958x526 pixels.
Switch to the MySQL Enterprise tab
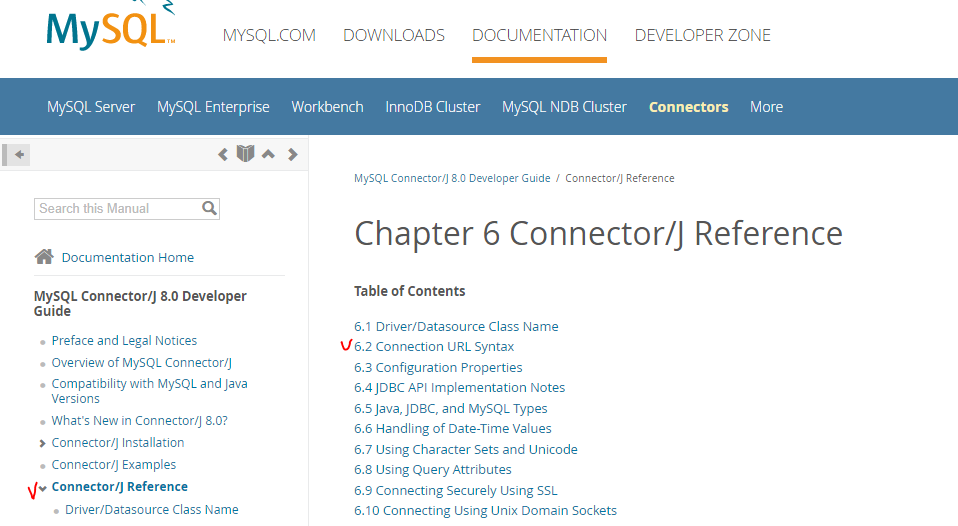click(213, 107)
